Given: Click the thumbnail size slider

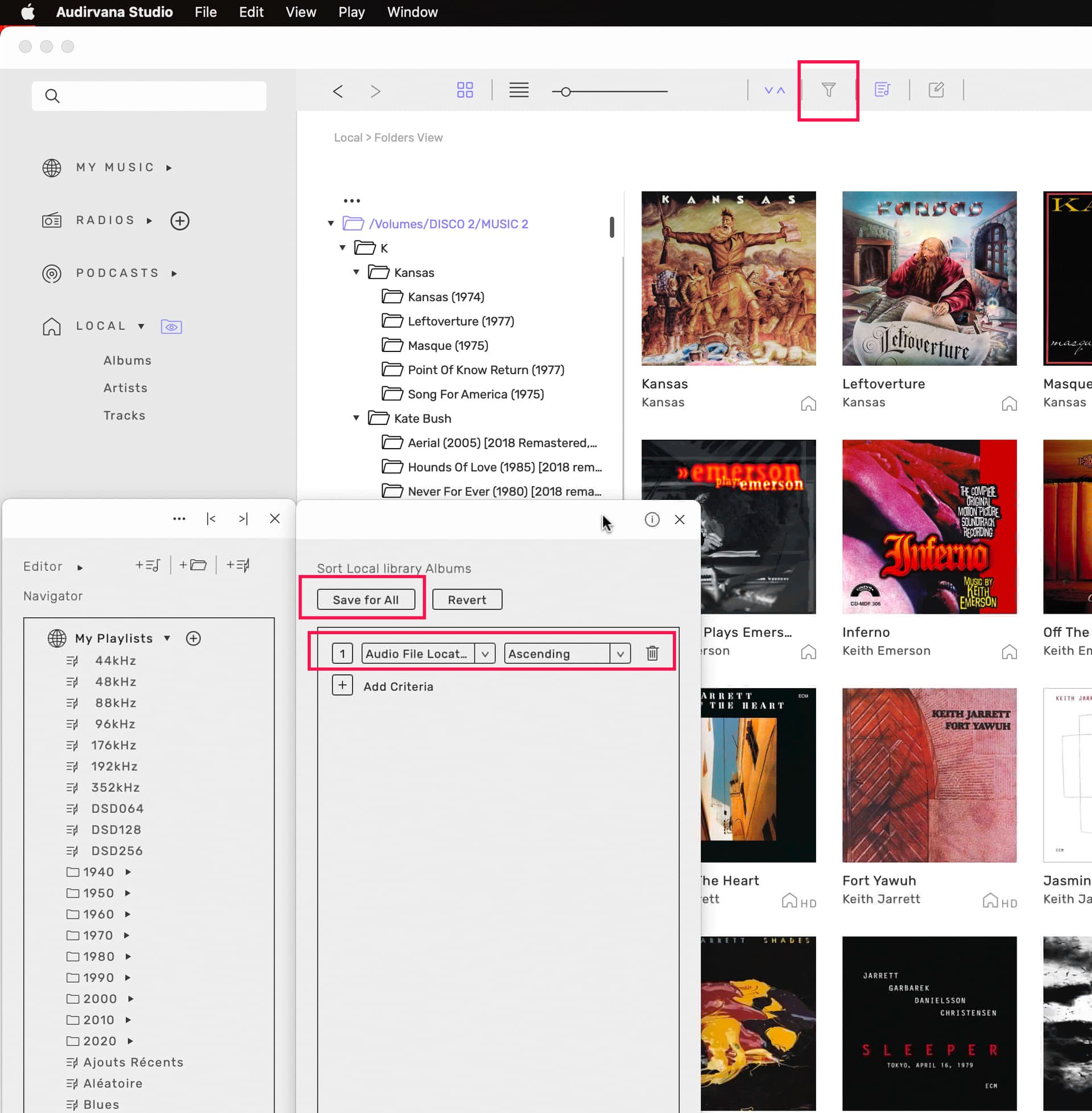Looking at the screenshot, I should pos(565,92).
